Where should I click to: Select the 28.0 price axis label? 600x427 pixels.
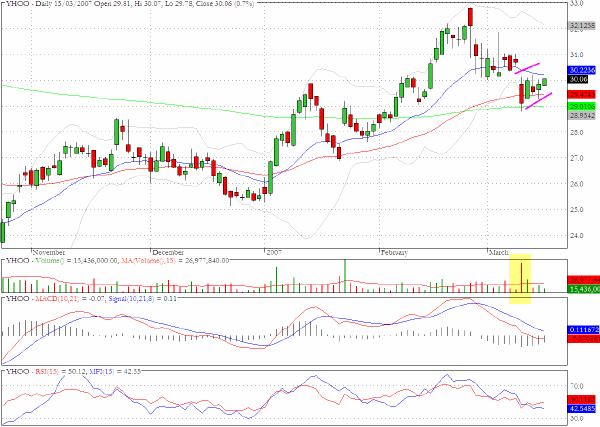click(x=577, y=132)
